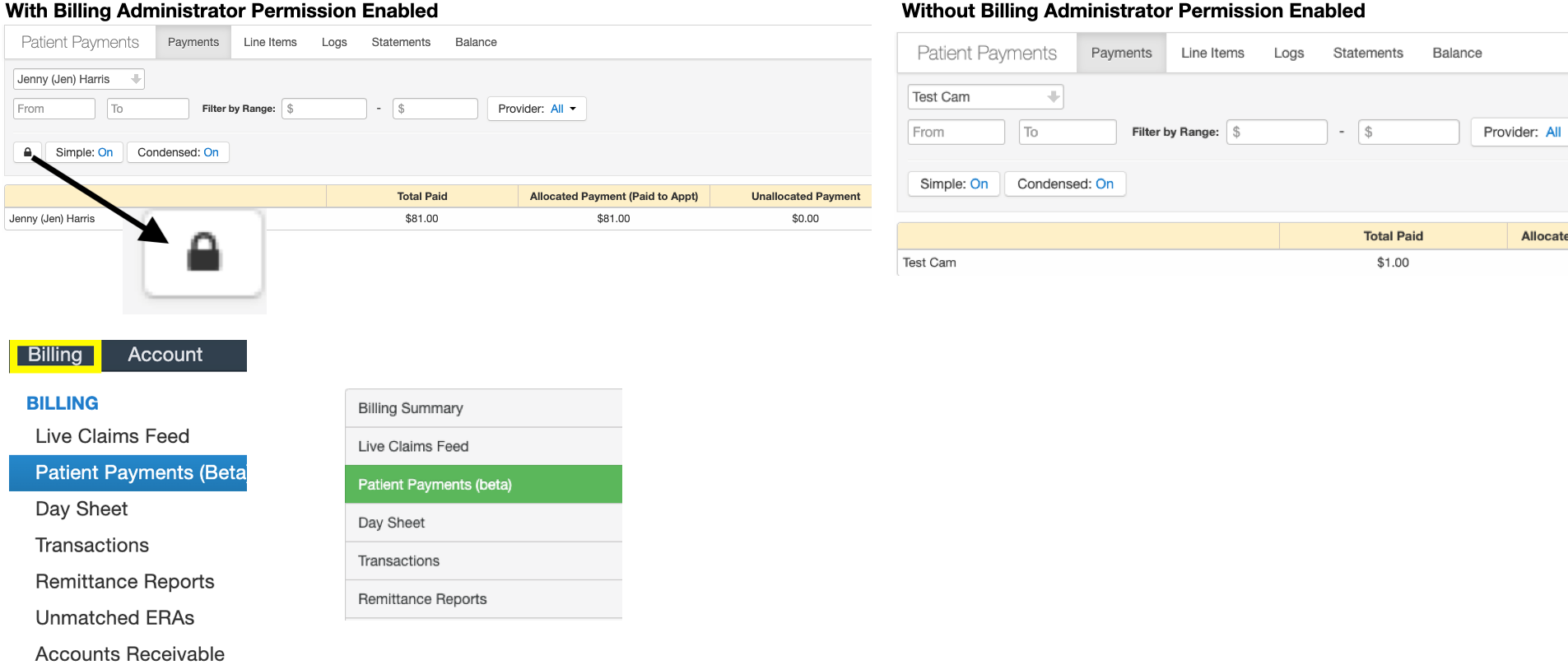
Task: Select Patient Payments (Beta) in Billing menu
Action: click(128, 473)
